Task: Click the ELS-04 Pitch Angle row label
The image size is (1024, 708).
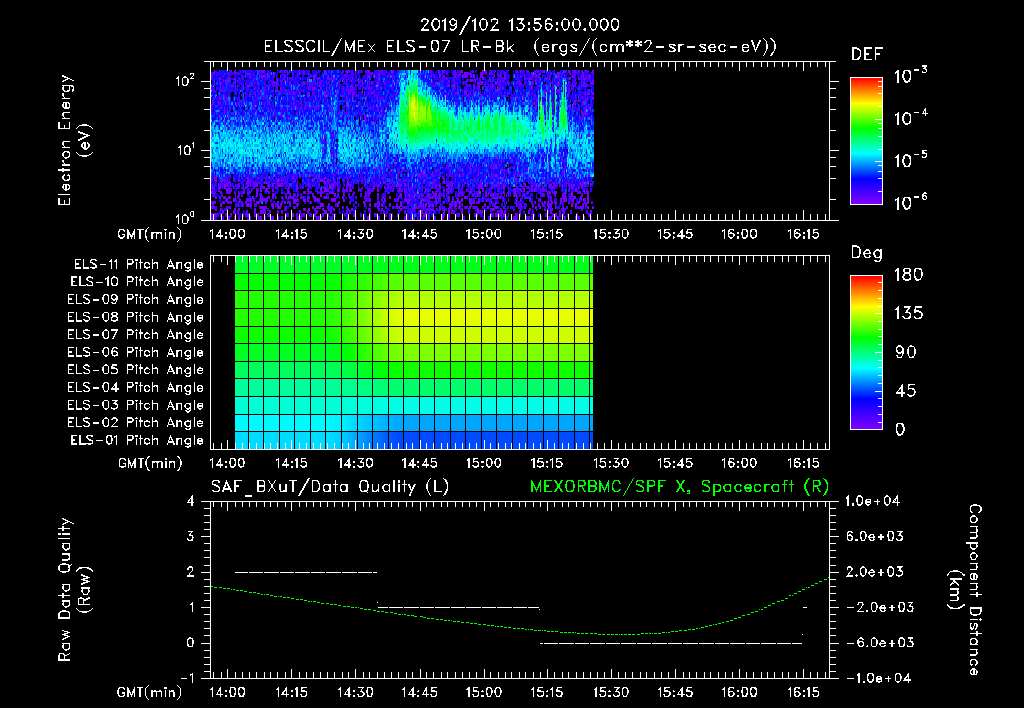Action: click(135, 387)
